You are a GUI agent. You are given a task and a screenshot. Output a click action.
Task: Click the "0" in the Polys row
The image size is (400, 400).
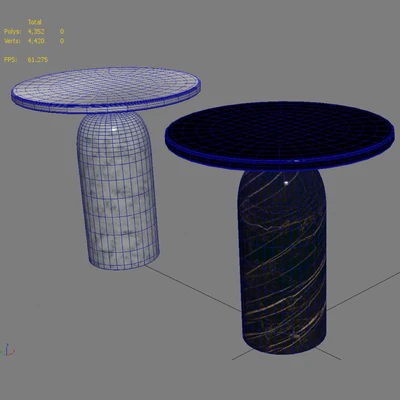62,32
